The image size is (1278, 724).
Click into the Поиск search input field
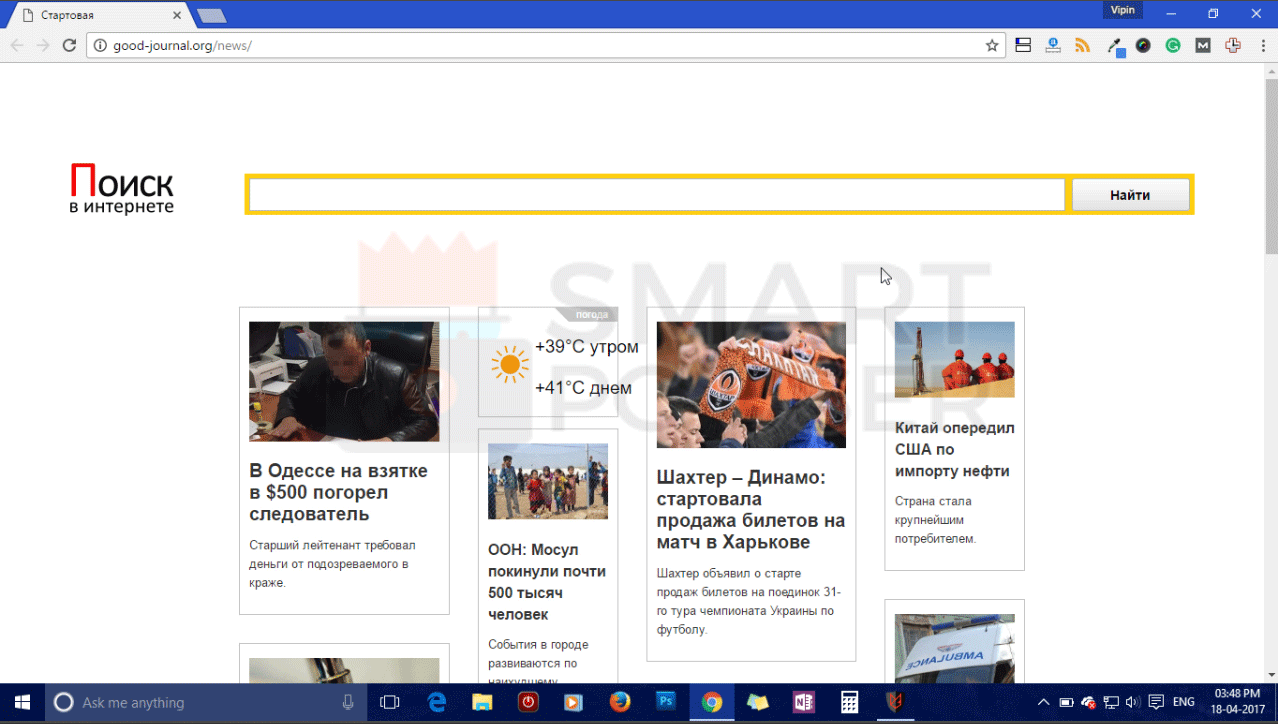[656, 195]
